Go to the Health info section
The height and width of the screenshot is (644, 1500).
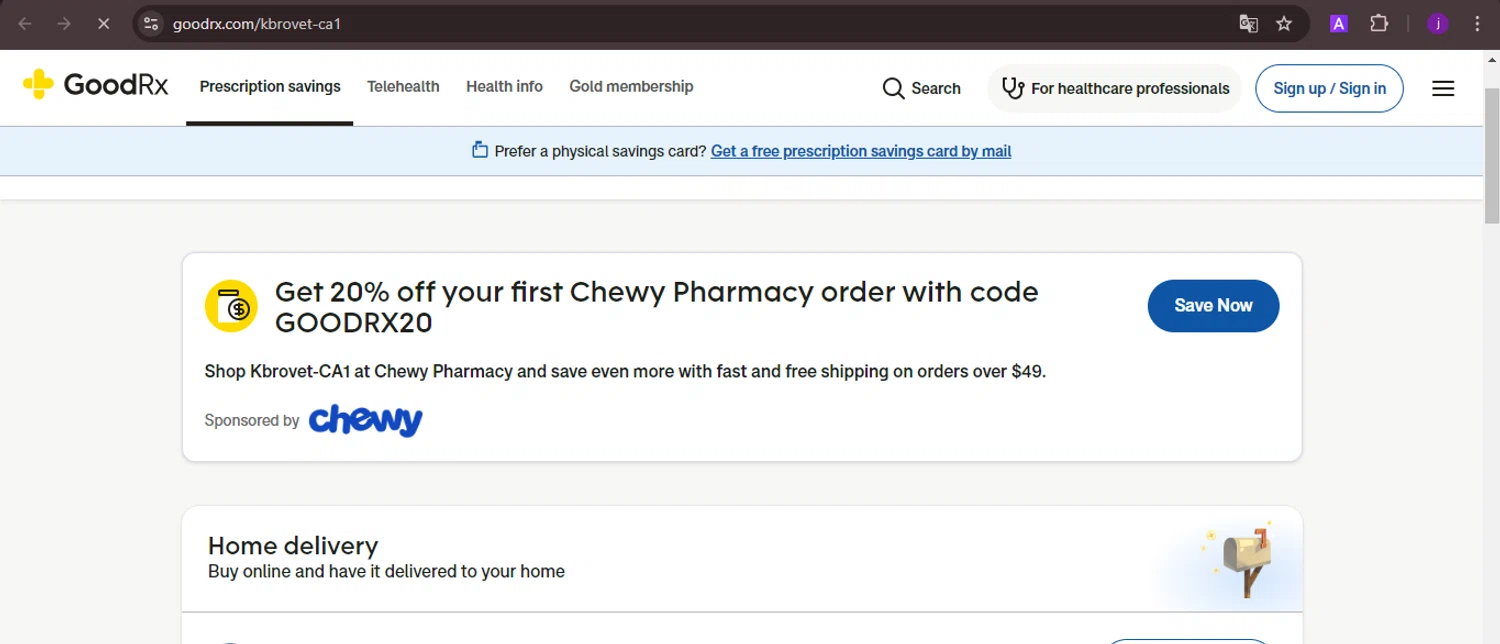(x=504, y=87)
